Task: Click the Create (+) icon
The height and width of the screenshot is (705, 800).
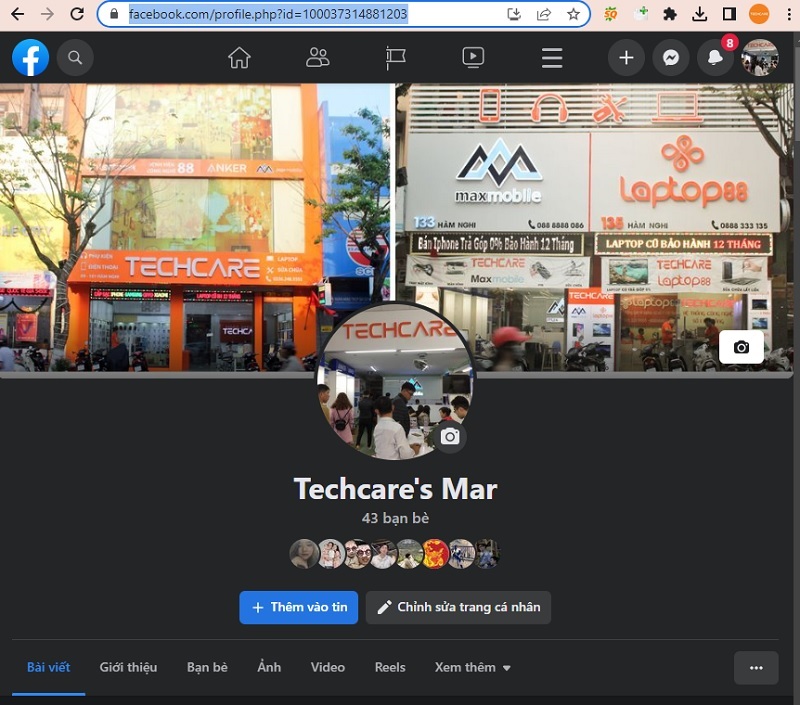Action: (x=626, y=58)
